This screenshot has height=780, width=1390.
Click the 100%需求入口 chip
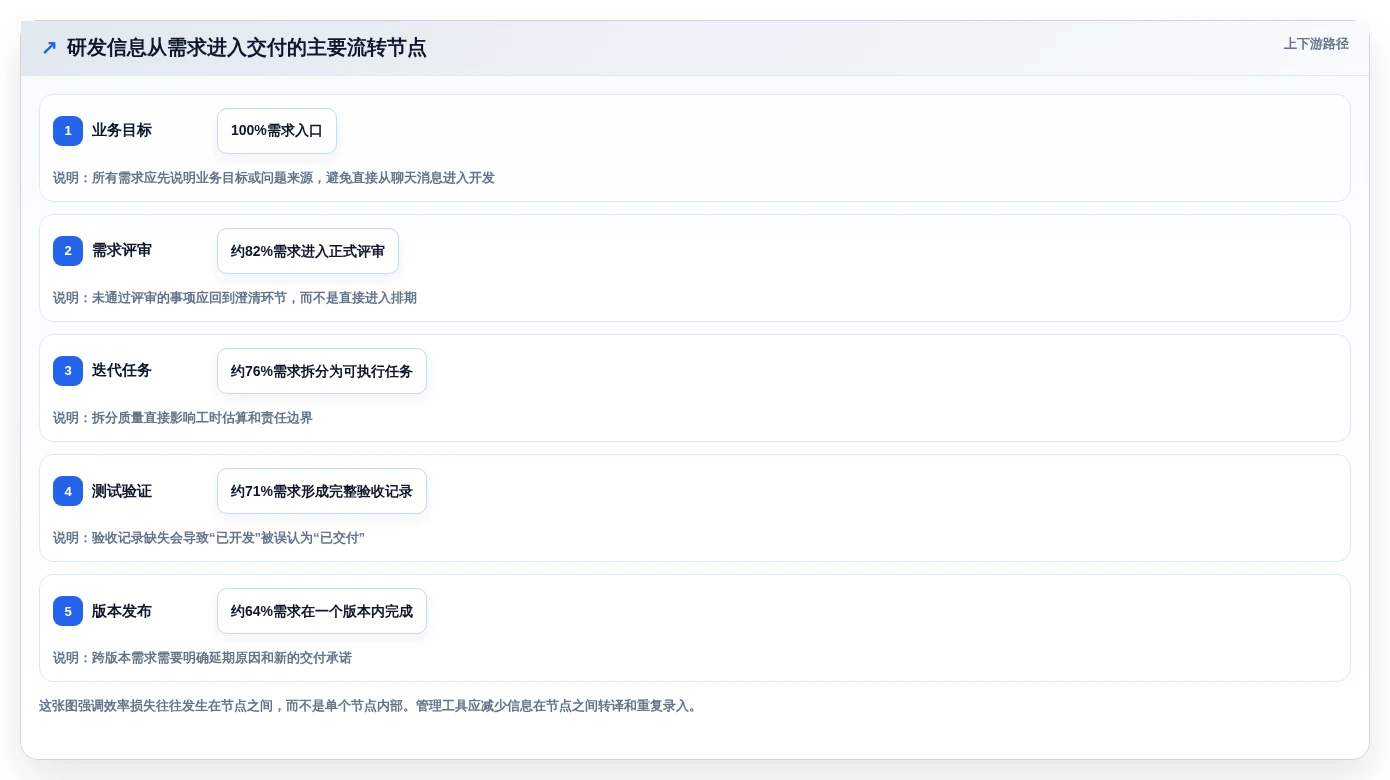click(277, 131)
